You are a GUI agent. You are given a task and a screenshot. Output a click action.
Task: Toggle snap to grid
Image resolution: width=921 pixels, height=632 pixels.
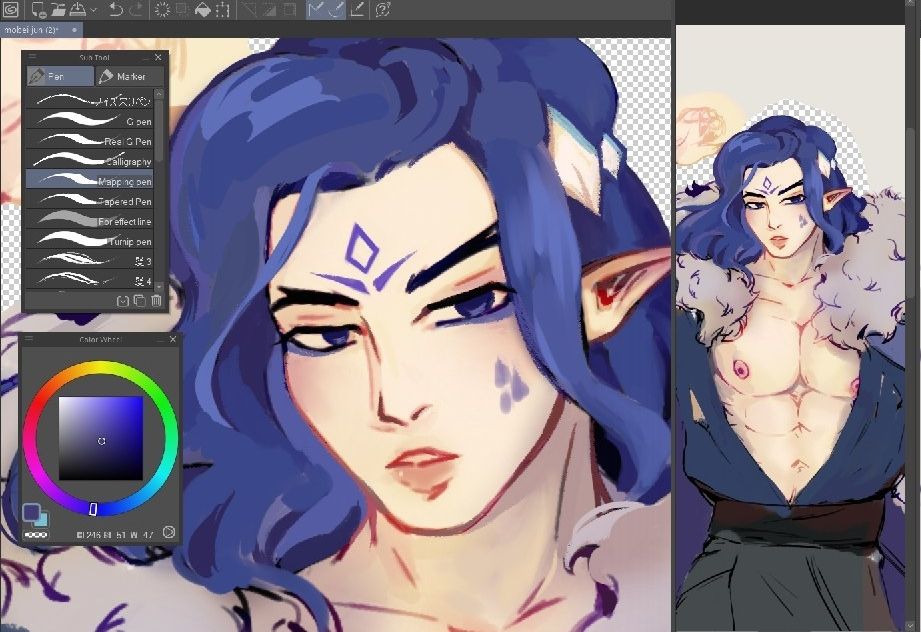pos(357,9)
